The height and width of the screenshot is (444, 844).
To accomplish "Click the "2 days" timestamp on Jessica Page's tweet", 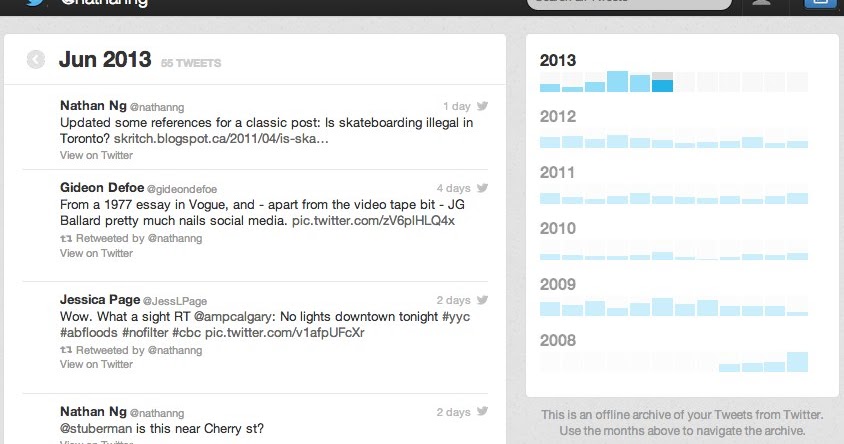I will 454,300.
